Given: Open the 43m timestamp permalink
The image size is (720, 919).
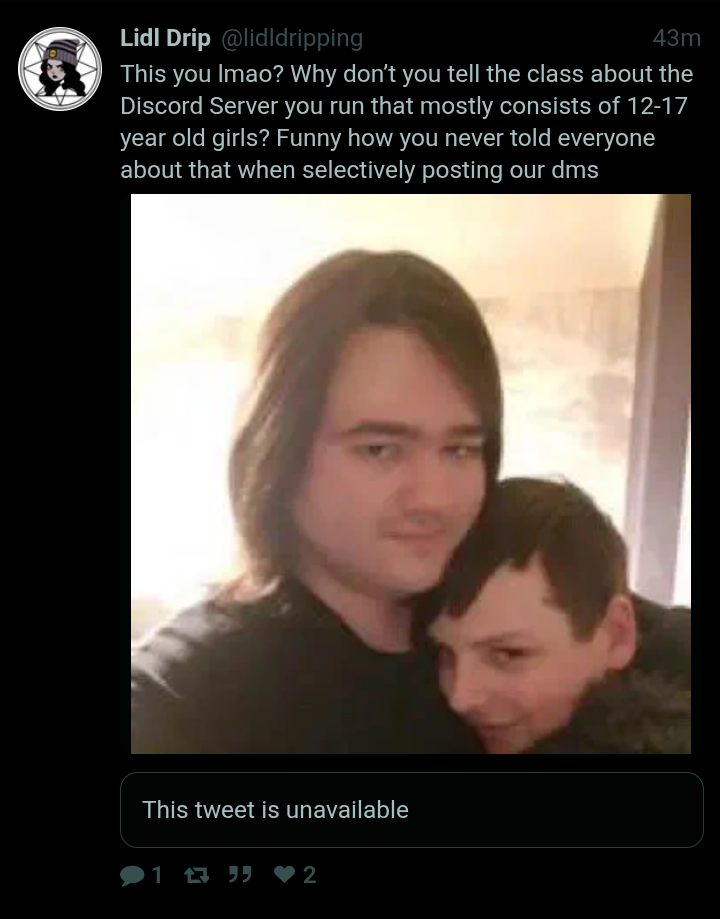Looking at the screenshot, I should click(677, 38).
